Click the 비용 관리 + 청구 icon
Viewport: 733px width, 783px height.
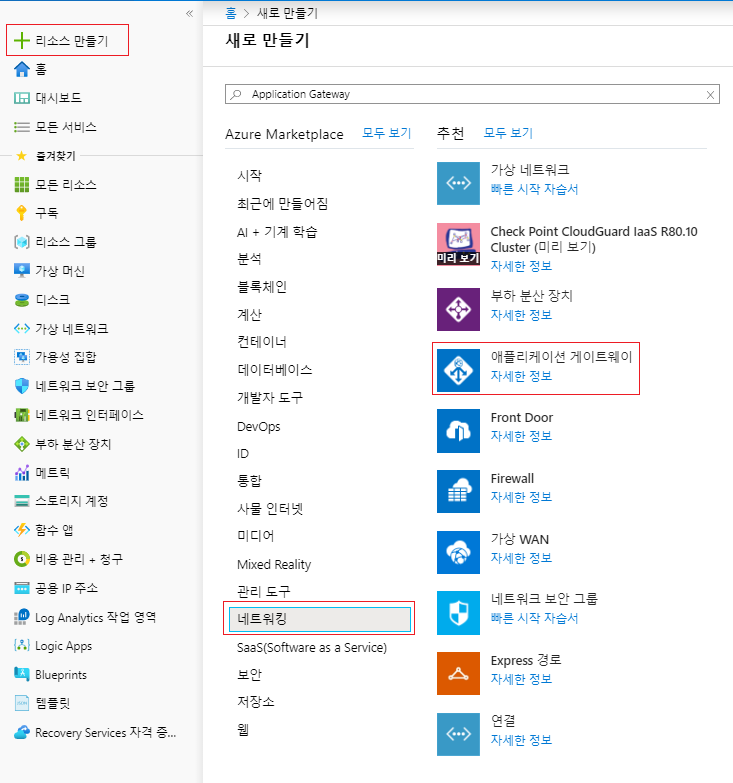pyautogui.click(x=21, y=559)
